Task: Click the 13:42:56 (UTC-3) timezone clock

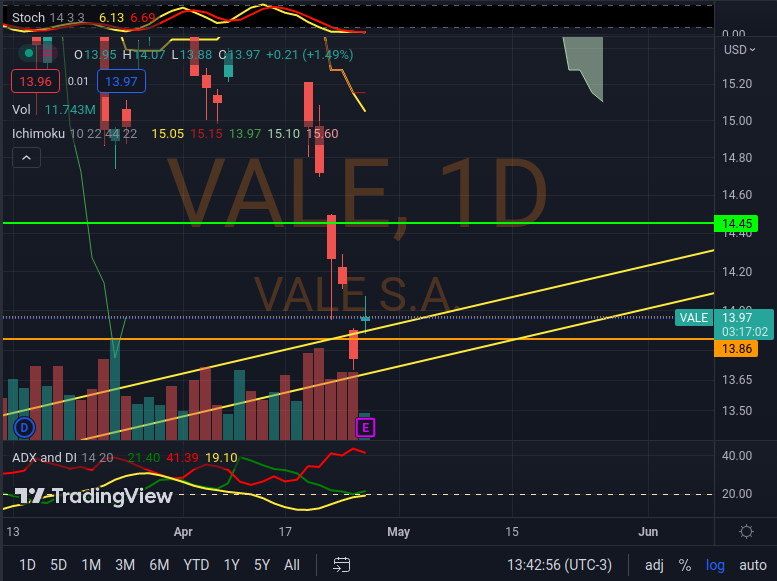Action: tap(559, 565)
